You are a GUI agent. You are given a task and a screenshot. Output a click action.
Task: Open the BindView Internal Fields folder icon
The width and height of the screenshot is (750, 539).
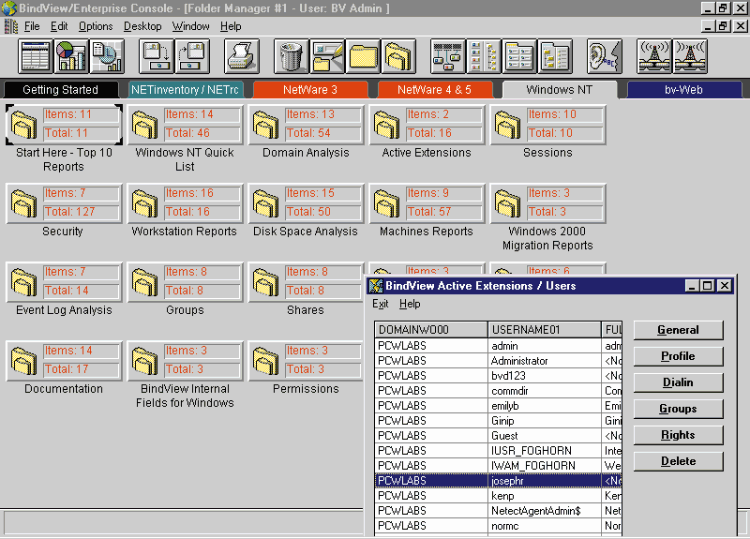[144, 361]
